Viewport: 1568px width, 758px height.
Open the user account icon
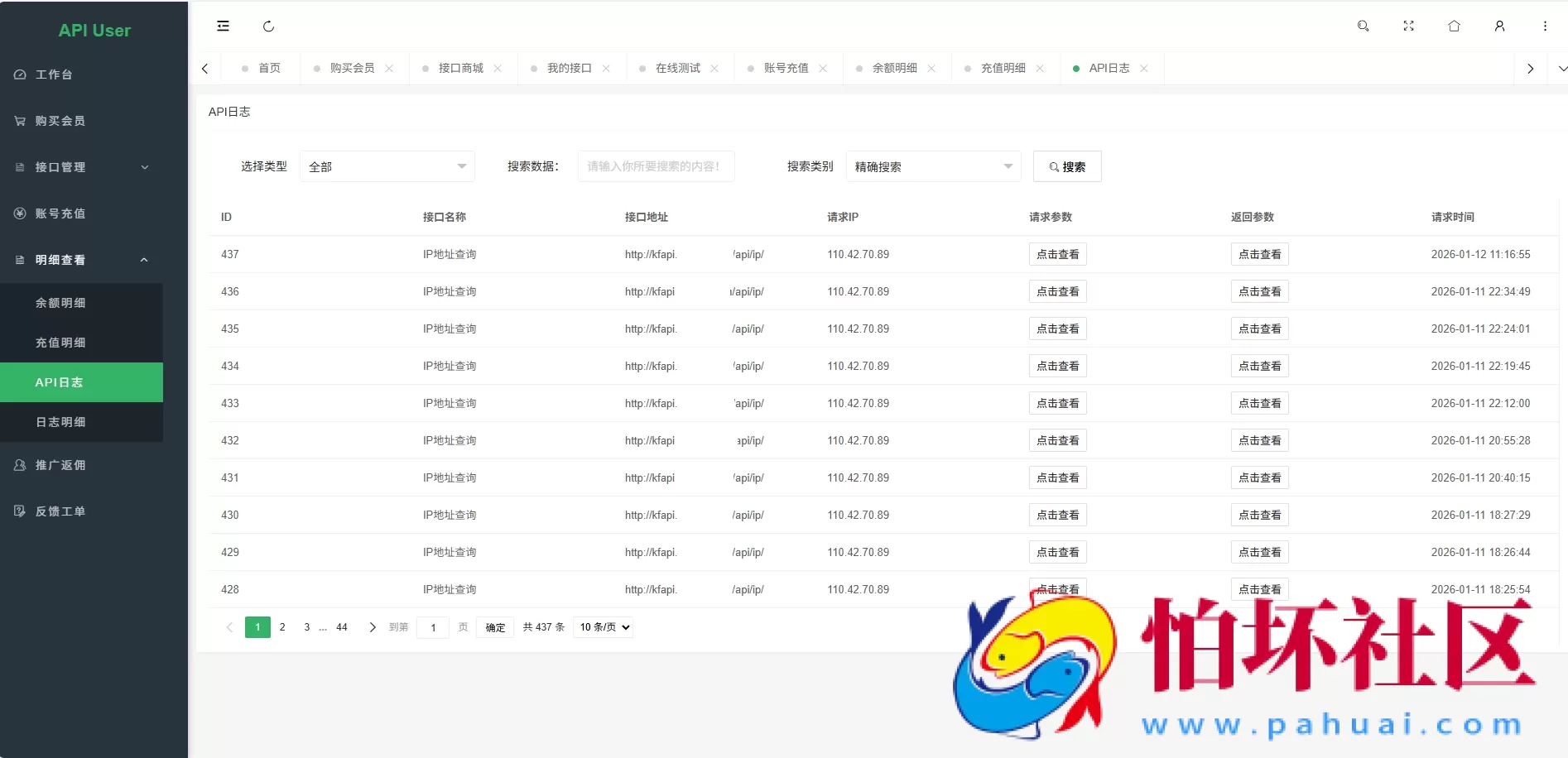(x=1499, y=26)
